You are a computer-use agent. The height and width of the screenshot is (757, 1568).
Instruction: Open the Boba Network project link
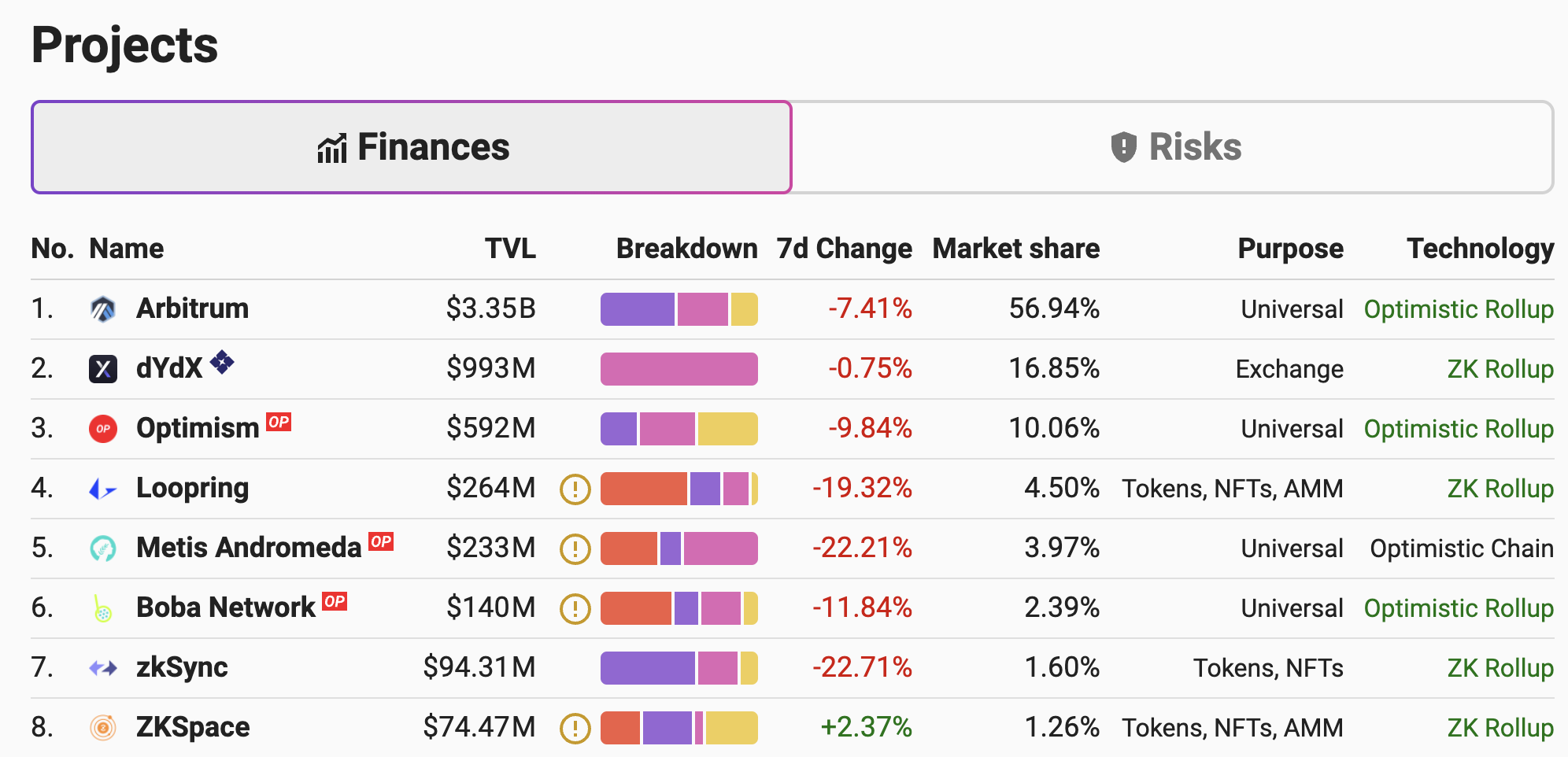[x=226, y=607]
